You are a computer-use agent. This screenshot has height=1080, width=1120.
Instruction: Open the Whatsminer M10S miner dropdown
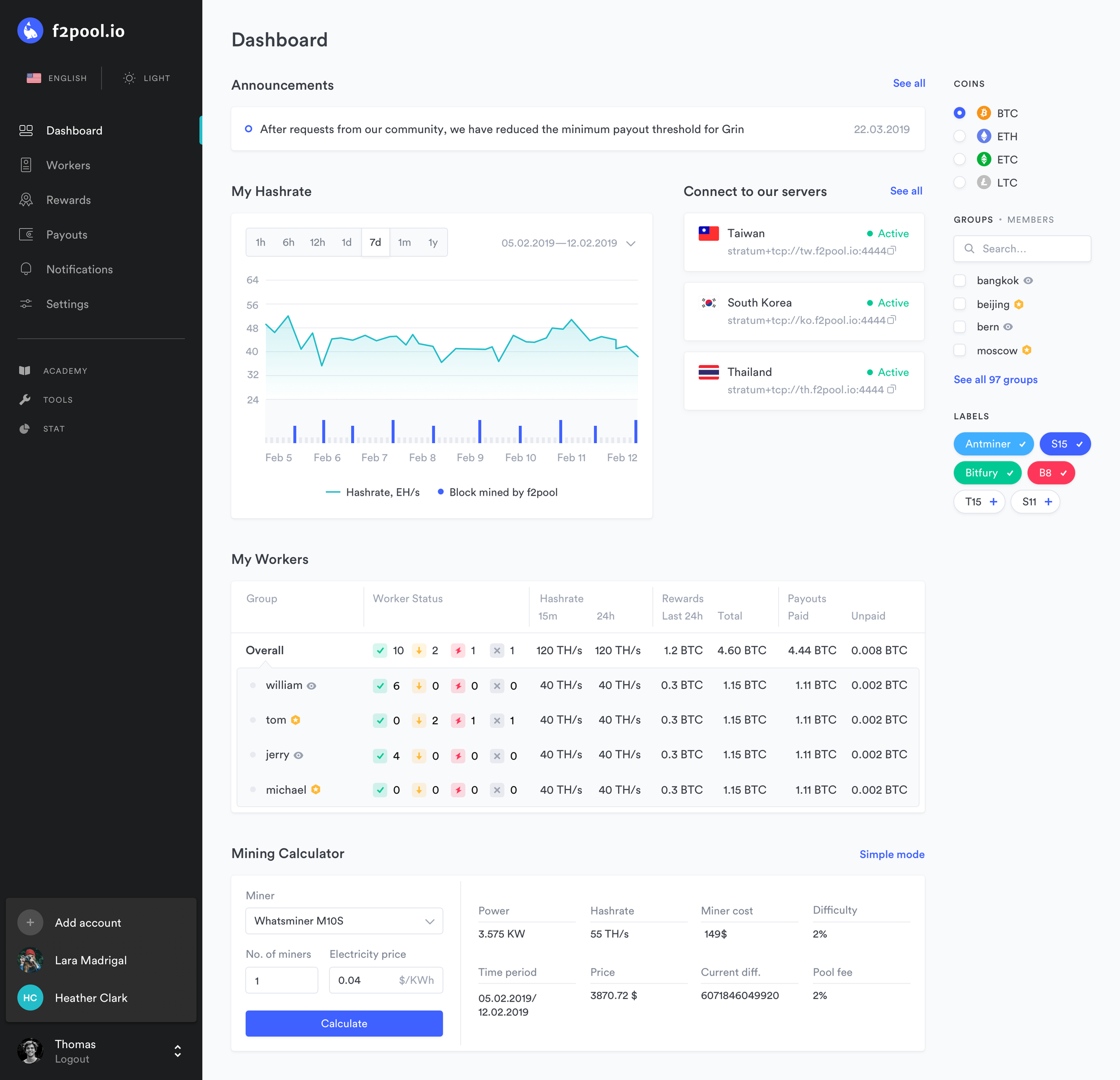pyautogui.click(x=344, y=920)
